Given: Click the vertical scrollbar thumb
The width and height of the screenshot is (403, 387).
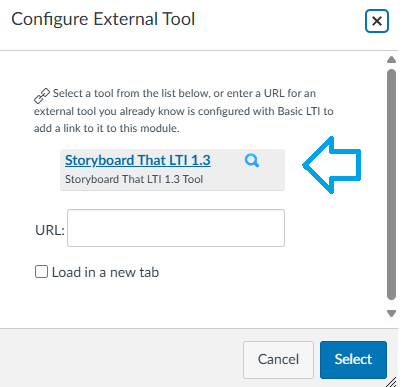Looking at the screenshot, I should coord(391,184).
